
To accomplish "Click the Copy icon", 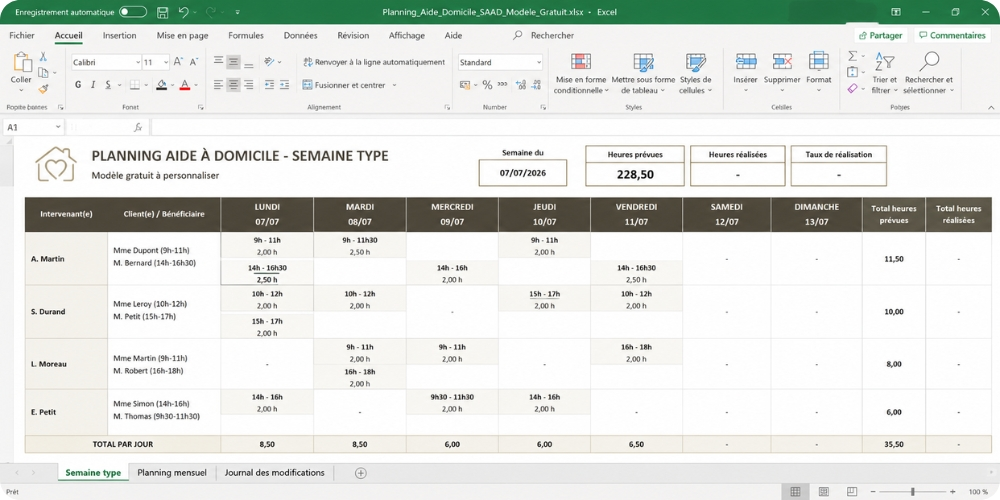I will pyautogui.click(x=43, y=73).
